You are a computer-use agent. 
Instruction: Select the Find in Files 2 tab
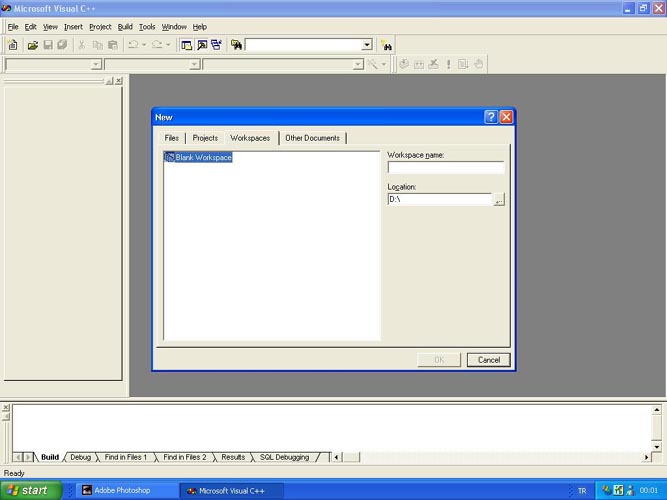tap(185, 457)
